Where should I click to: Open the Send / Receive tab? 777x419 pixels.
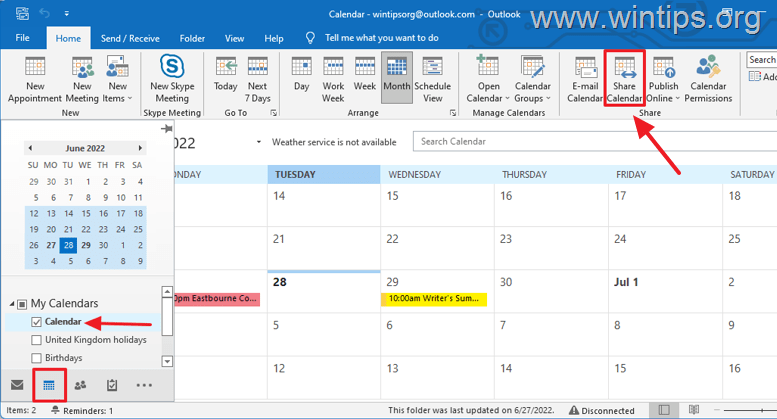(130, 38)
